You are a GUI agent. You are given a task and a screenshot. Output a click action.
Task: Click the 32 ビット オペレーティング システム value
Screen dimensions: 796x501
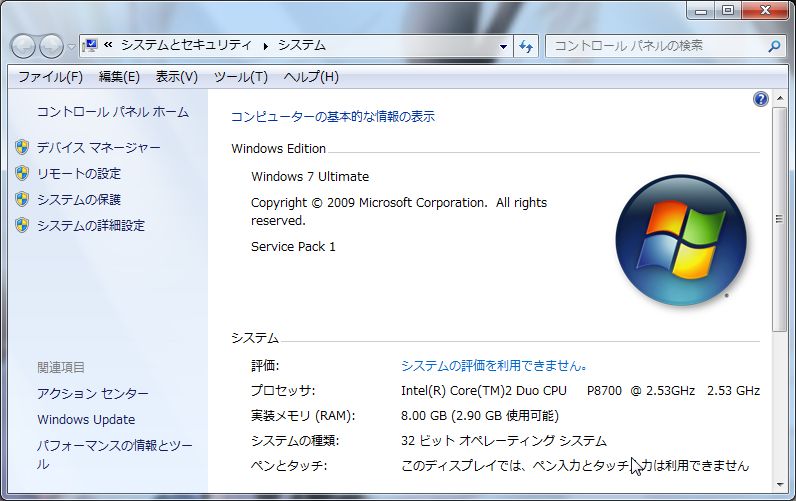[x=504, y=441]
